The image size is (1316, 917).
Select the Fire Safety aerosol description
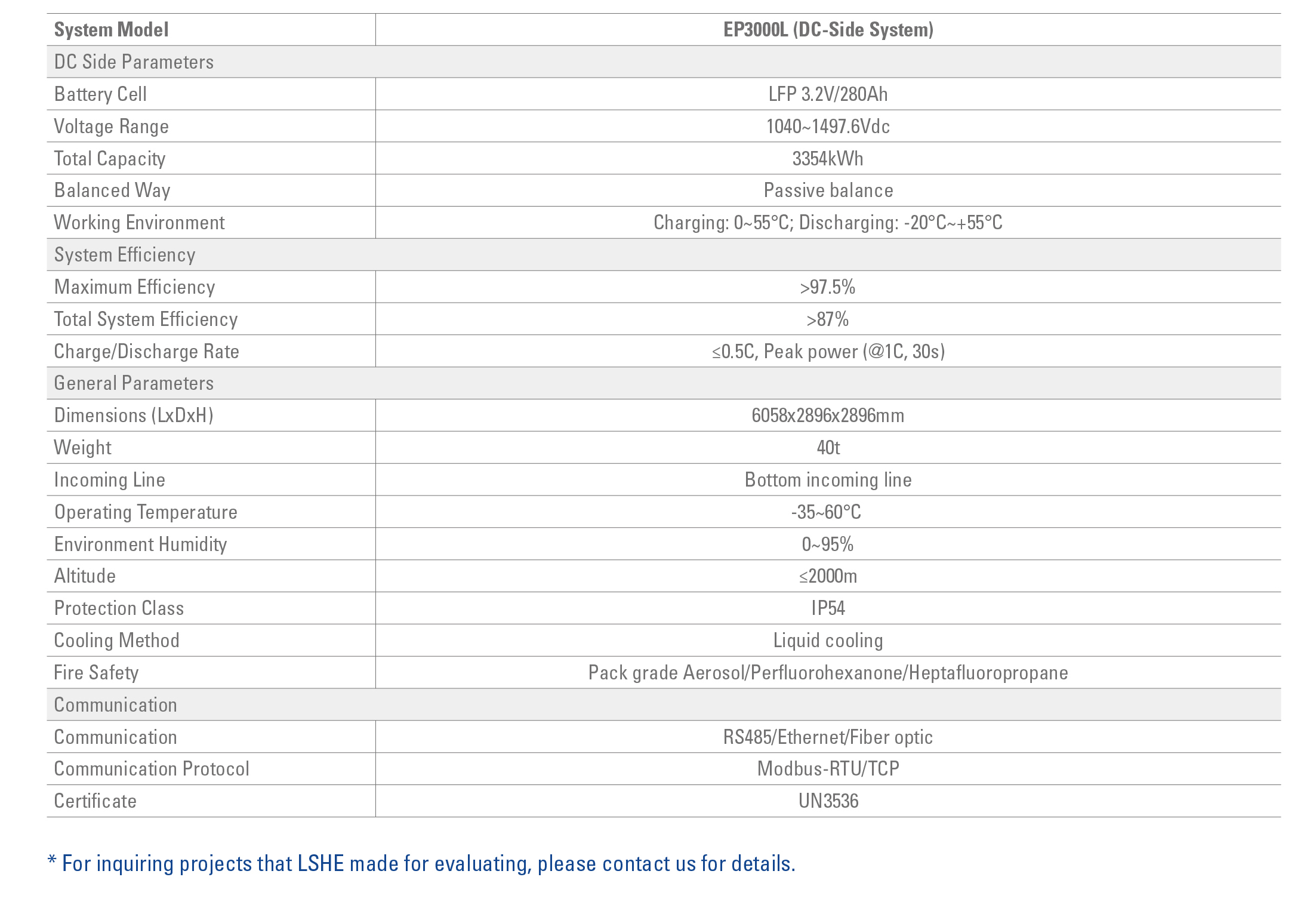pos(828,673)
